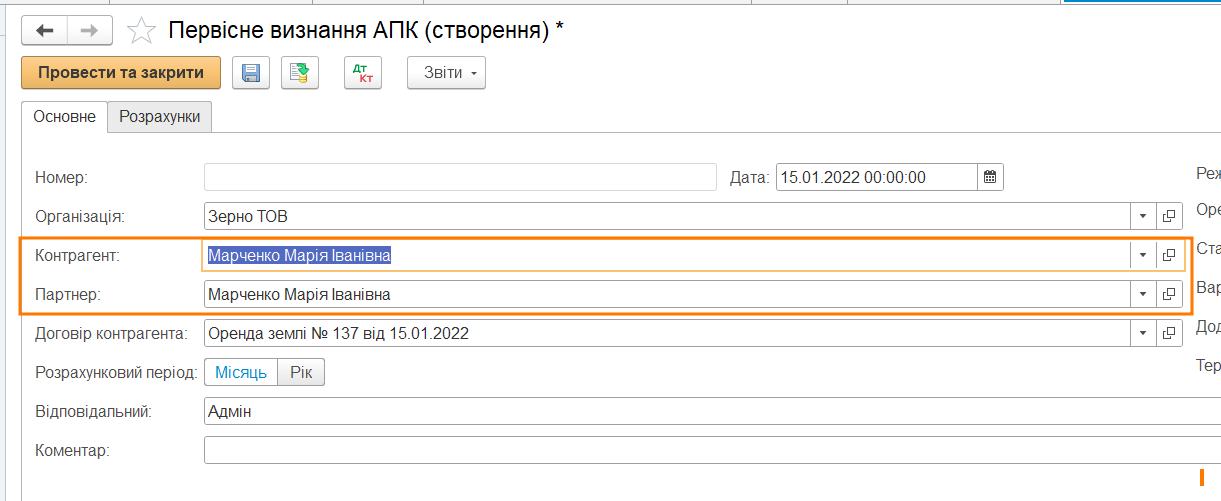Add document to favorites with star icon
This screenshot has height=501, width=1221.
point(142,31)
